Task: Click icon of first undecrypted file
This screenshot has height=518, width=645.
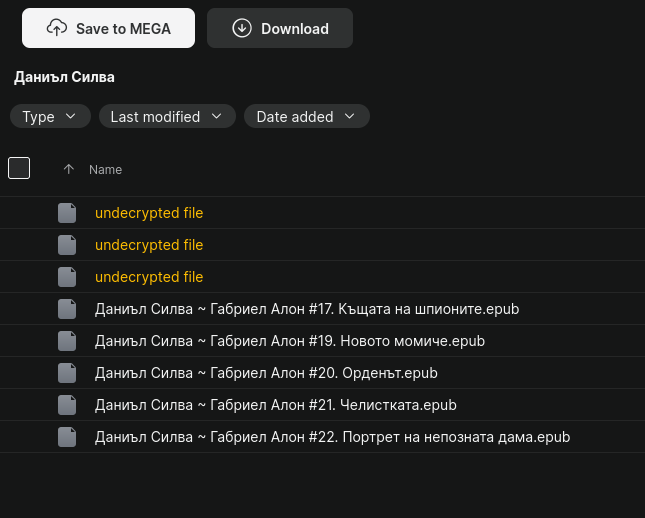Action: coord(67,213)
